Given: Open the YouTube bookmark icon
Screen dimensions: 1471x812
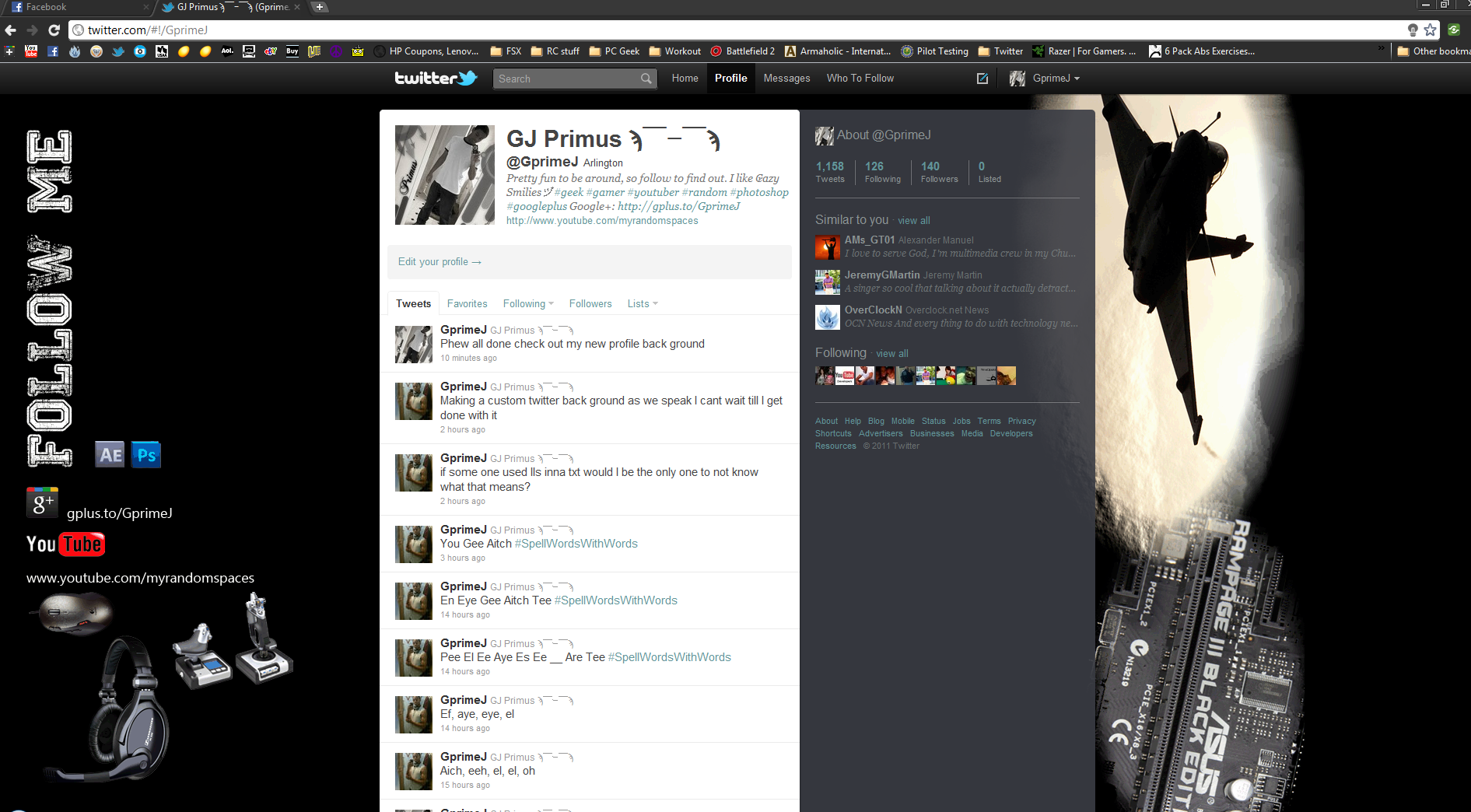Looking at the screenshot, I should click(x=31, y=51).
